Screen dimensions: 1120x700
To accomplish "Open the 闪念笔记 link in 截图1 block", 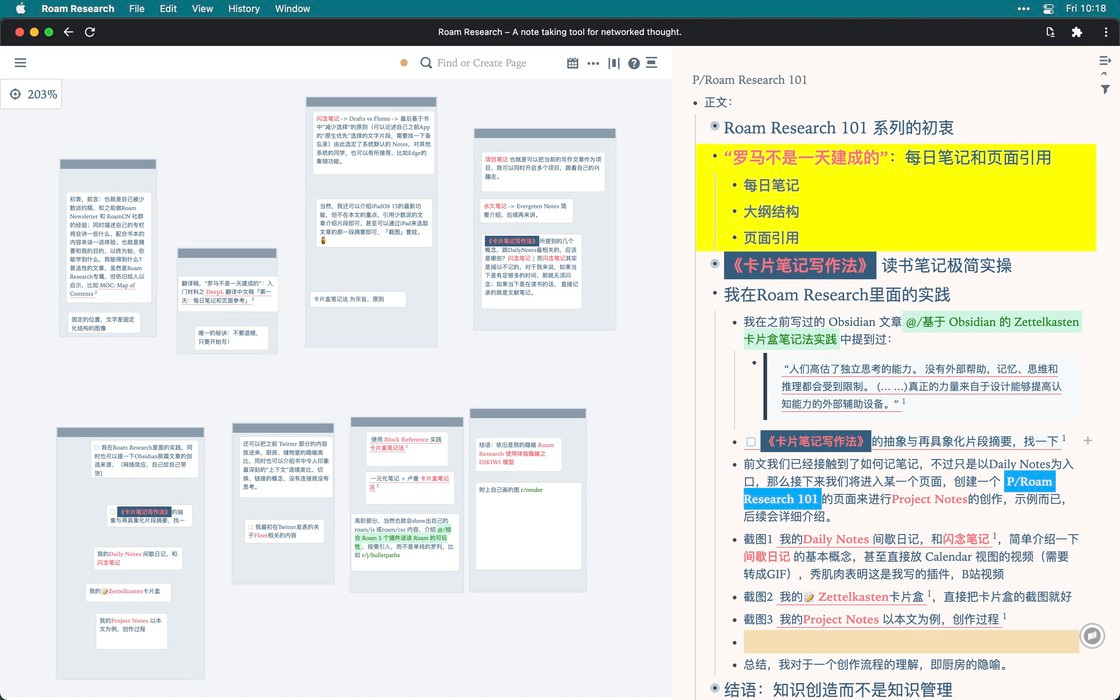I will click(966, 539).
